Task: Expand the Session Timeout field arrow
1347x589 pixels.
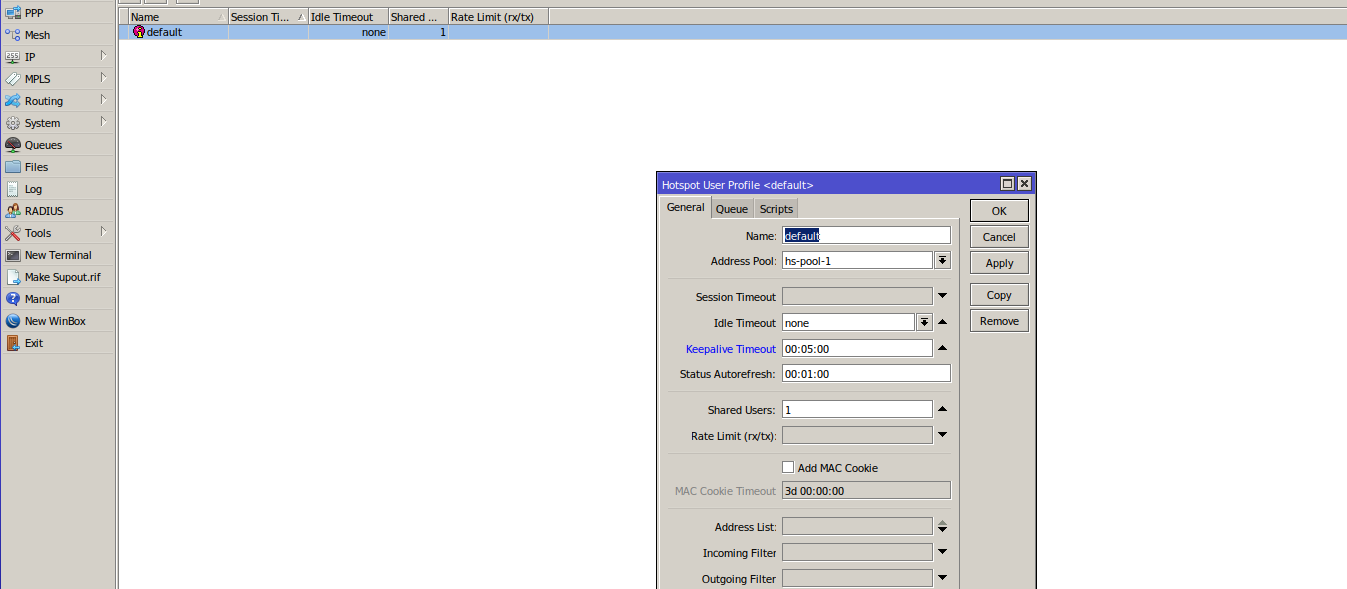Action: [942, 296]
